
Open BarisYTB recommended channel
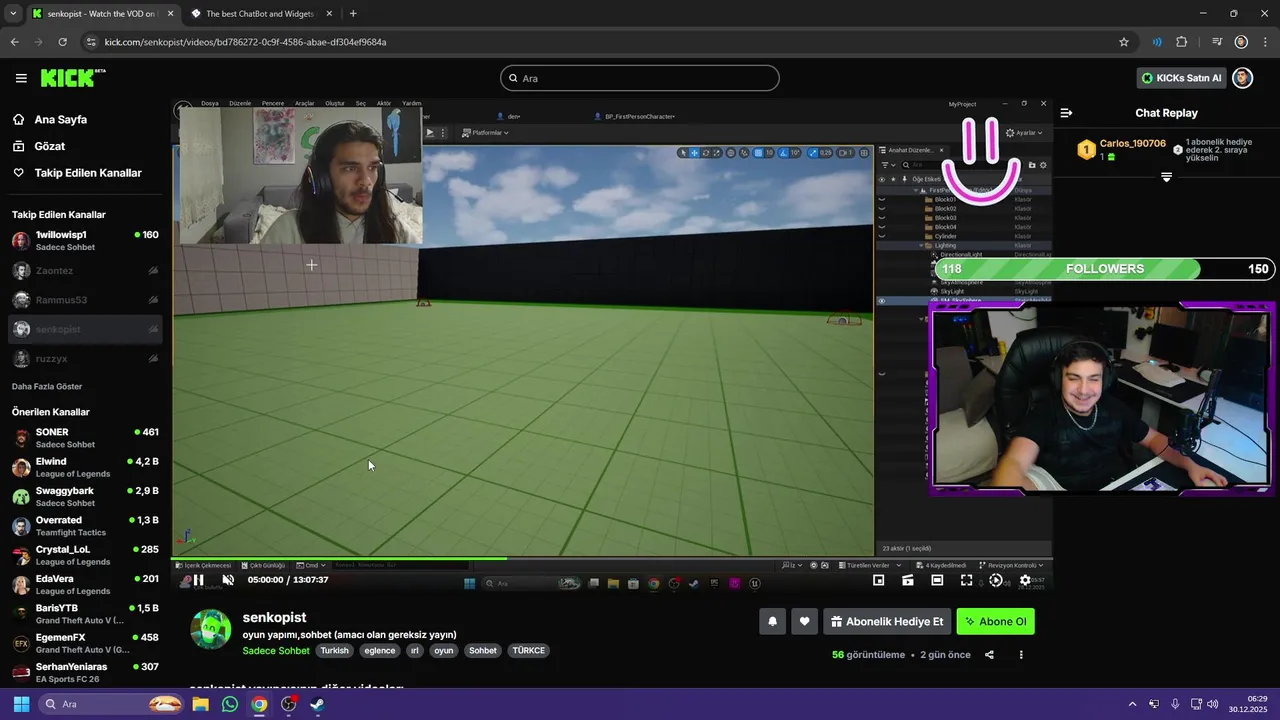[85, 614]
